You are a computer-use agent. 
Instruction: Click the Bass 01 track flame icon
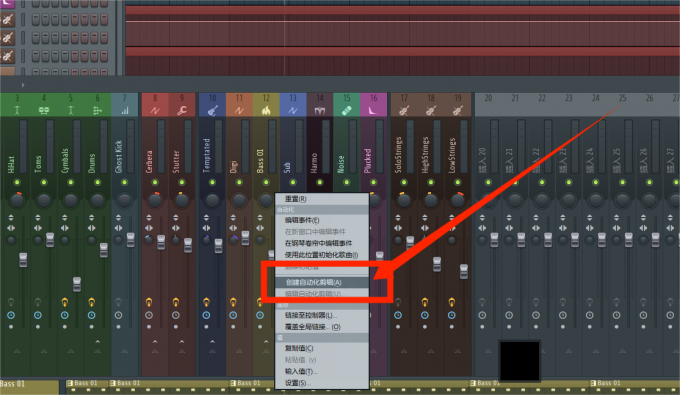pyautogui.click(x=266, y=111)
